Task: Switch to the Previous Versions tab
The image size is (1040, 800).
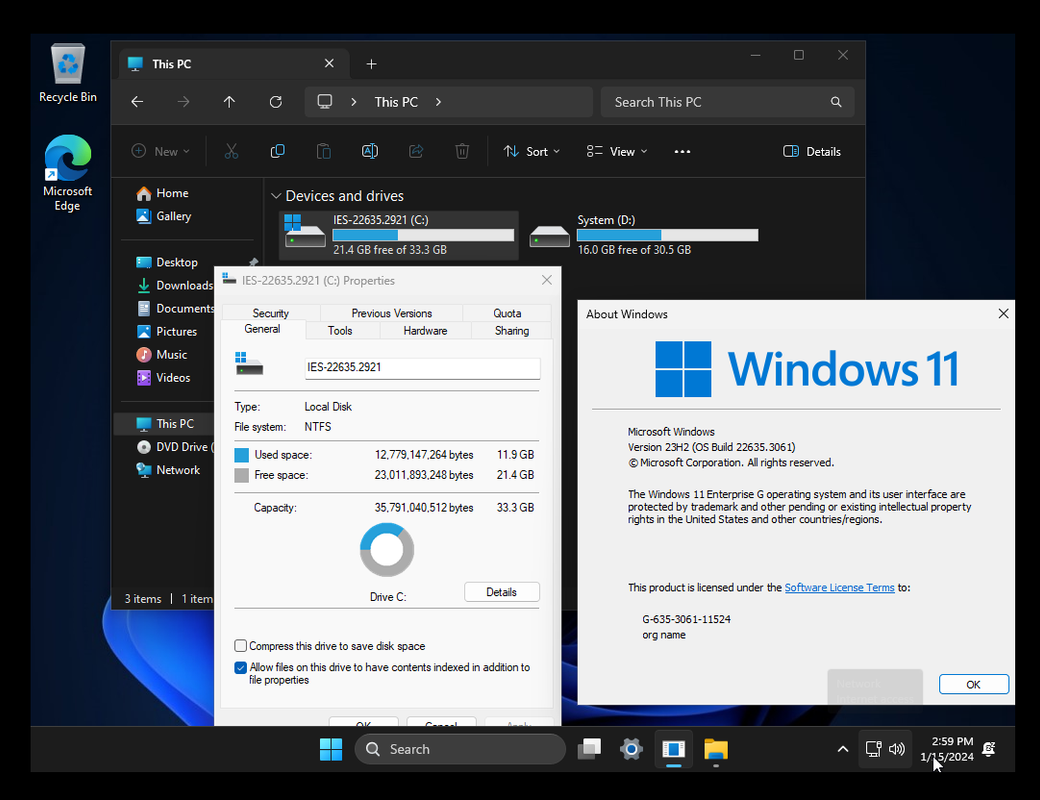Action: click(x=391, y=313)
